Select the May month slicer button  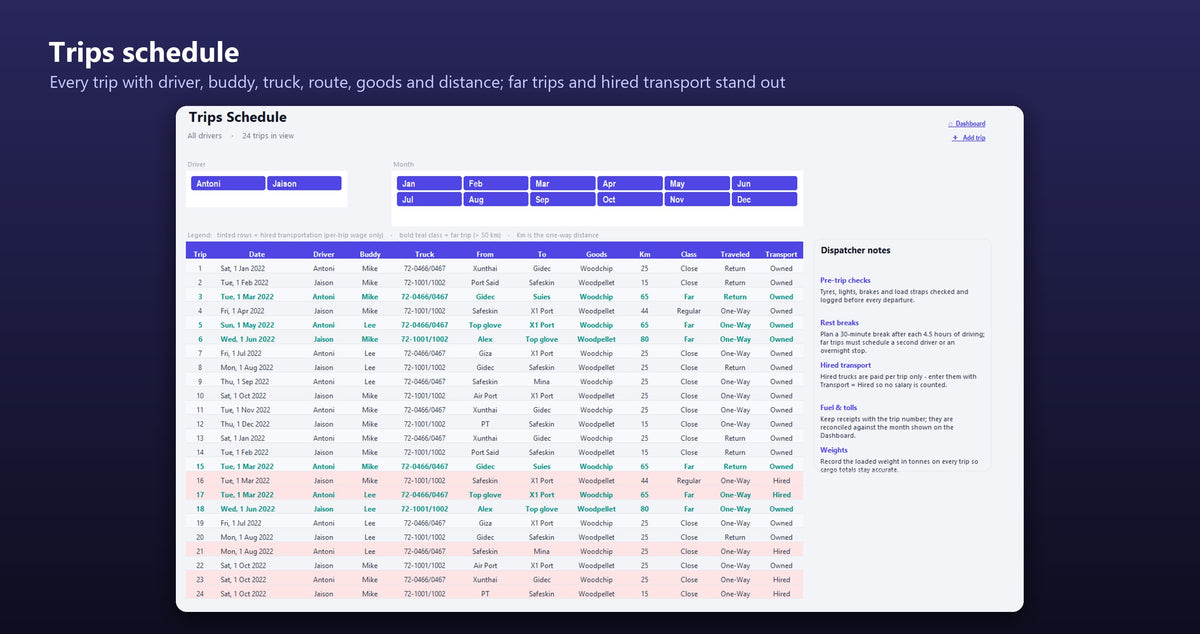[x=697, y=184]
